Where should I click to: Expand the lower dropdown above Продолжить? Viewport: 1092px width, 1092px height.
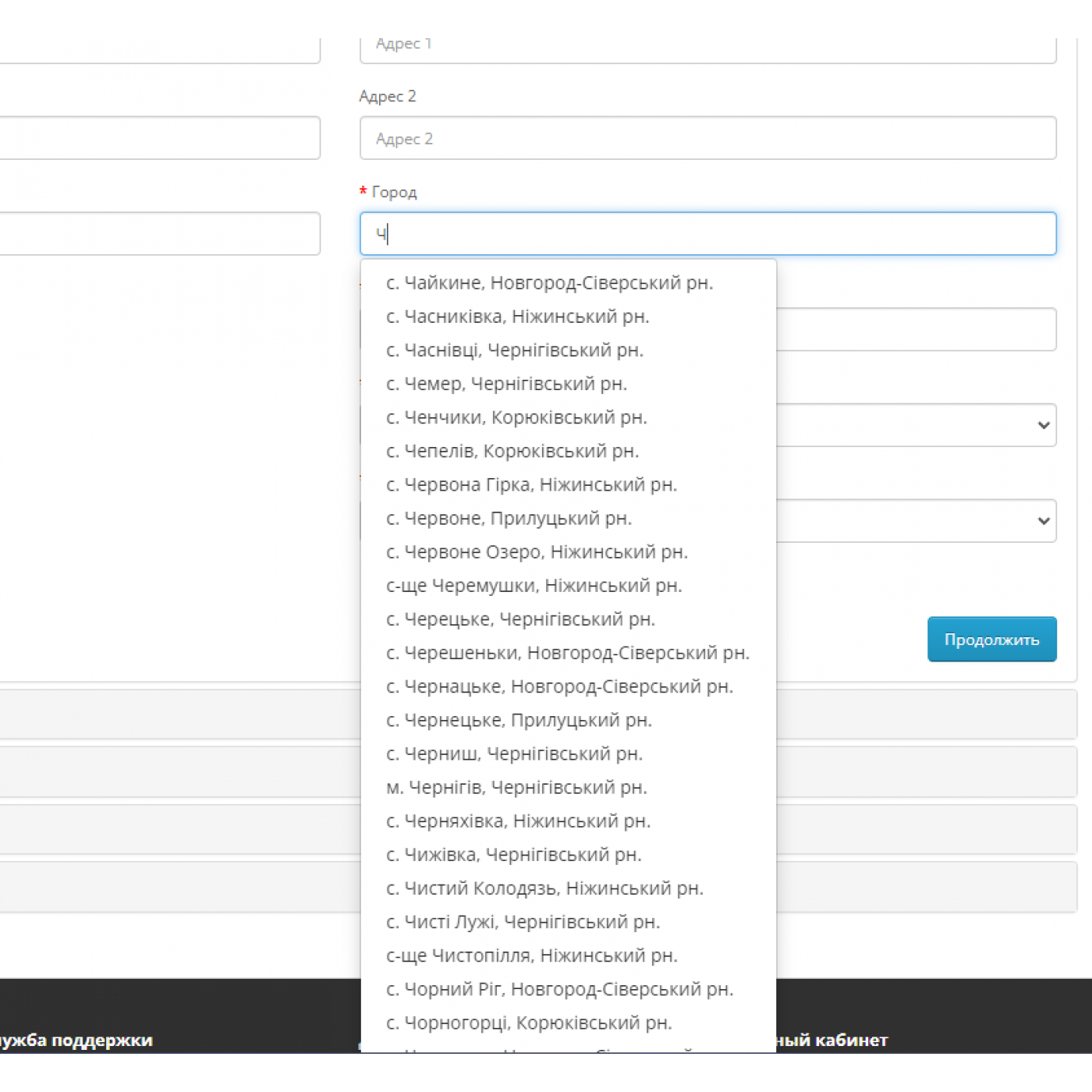(x=916, y=521)
